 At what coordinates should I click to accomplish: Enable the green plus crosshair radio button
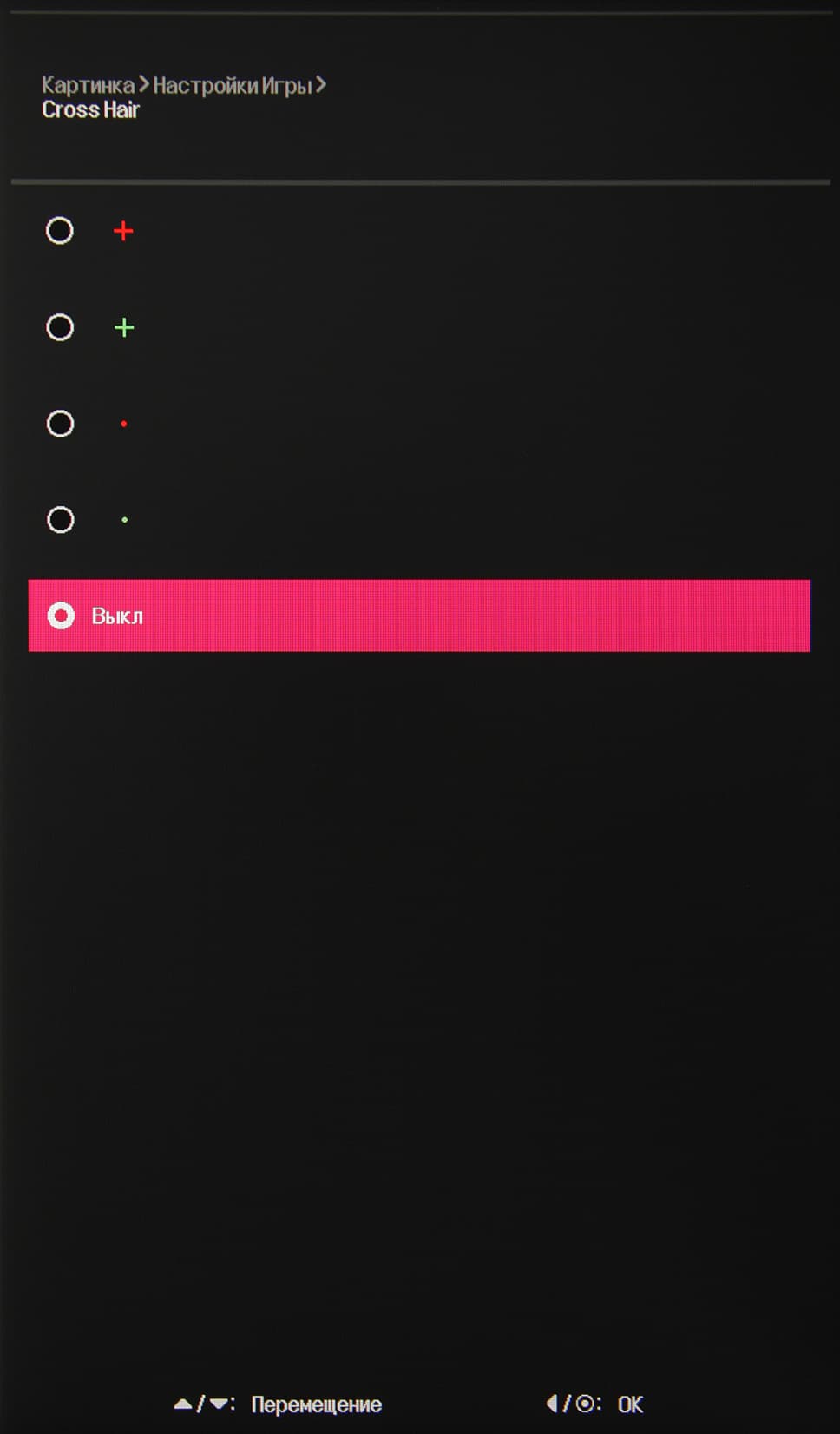tap(60, 327)
